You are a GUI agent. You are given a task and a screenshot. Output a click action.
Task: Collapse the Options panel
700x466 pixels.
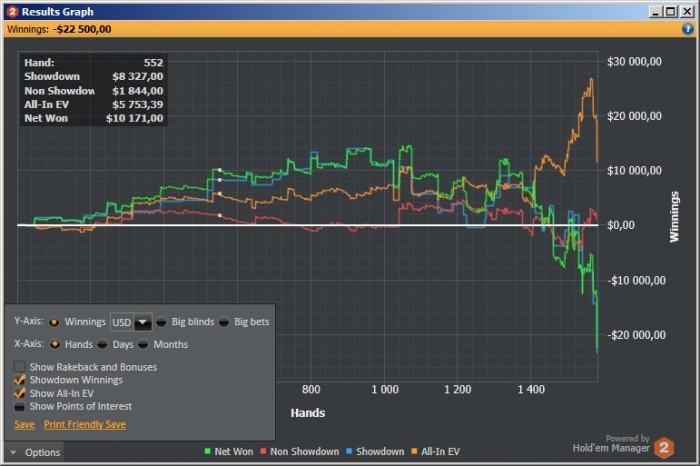(34, 452)
